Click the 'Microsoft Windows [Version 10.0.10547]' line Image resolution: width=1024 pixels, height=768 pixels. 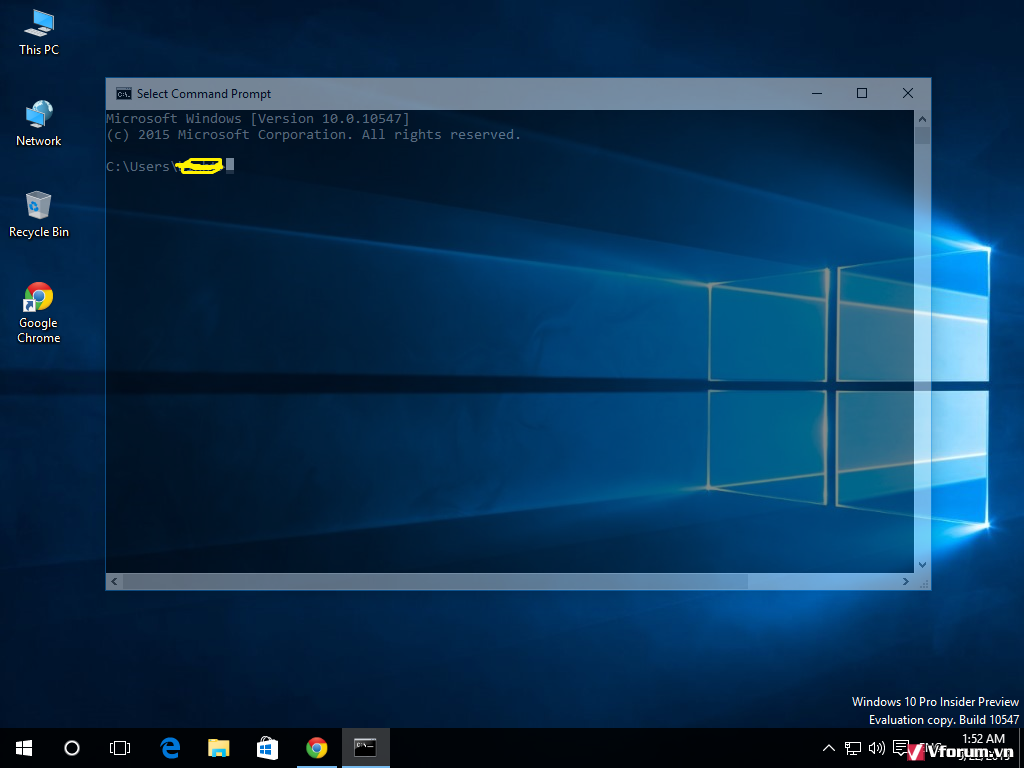[x=258, y=118]
